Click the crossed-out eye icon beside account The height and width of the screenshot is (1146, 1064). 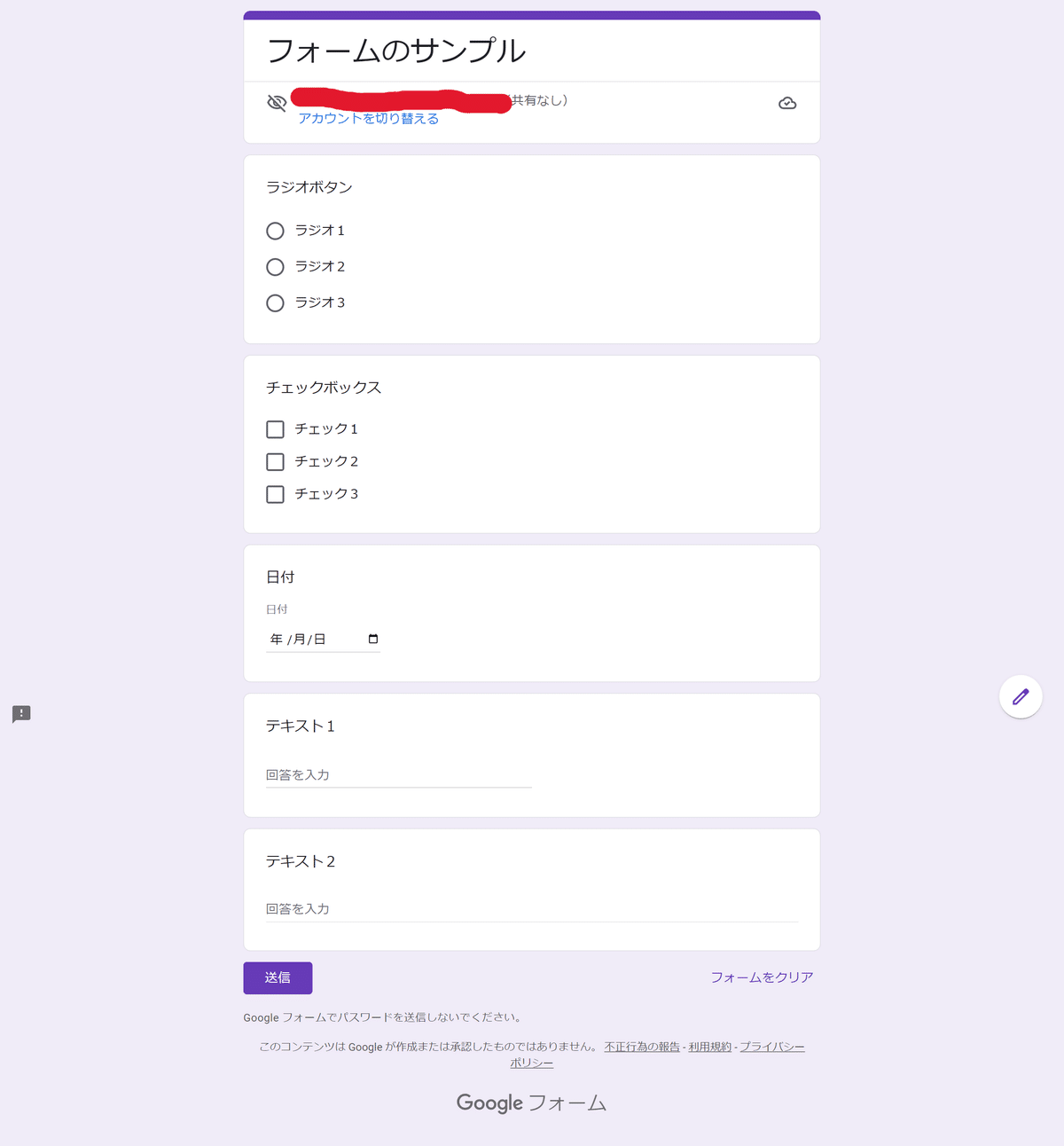277,103
